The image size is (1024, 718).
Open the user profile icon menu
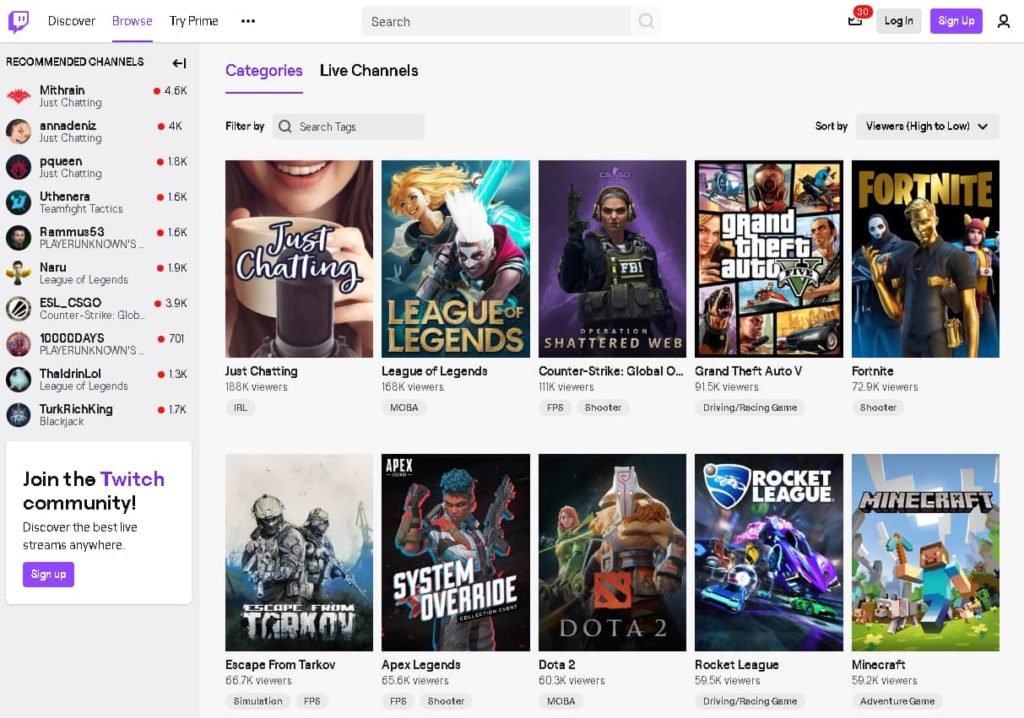(x=1003, y=21)
